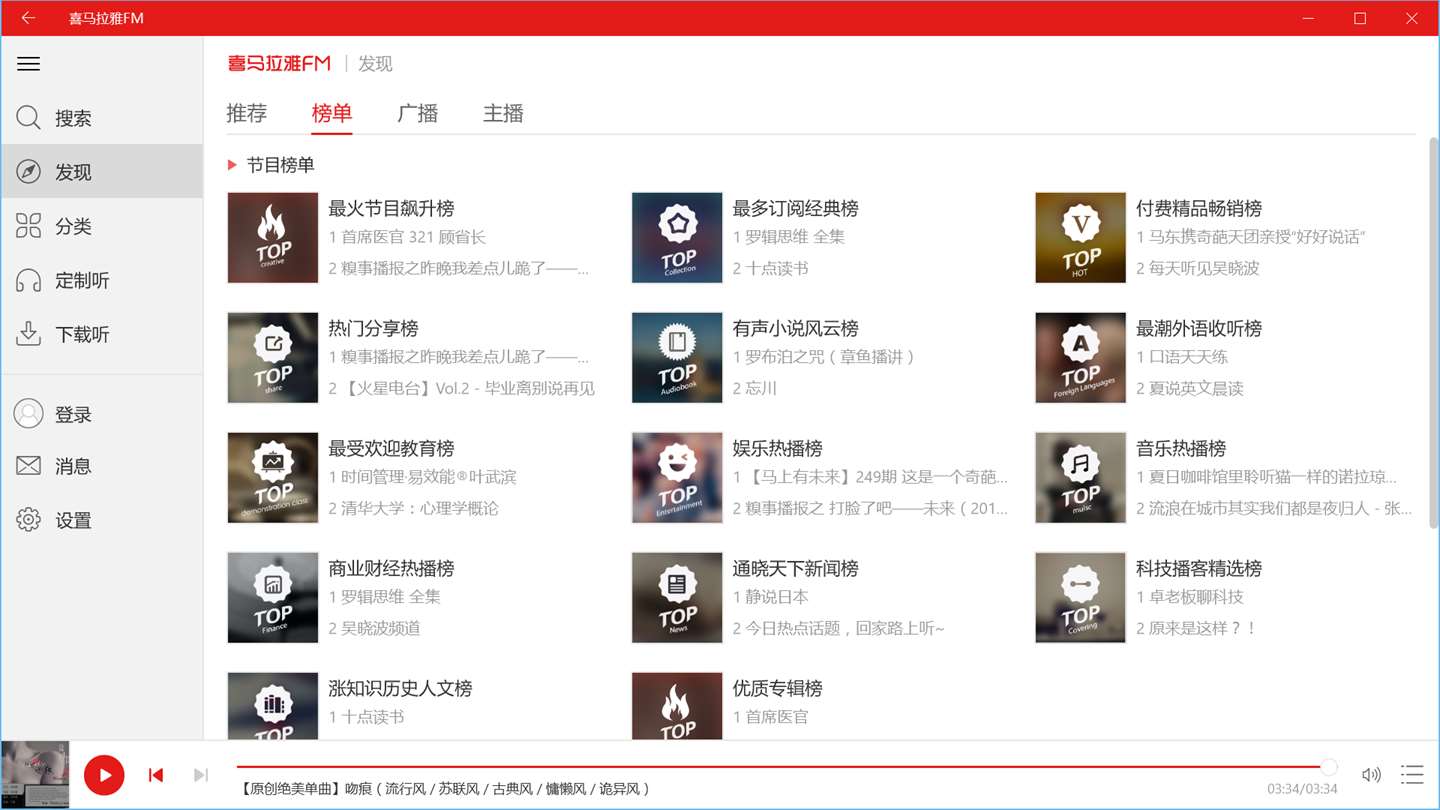Open the hamburger menu in sidebar
This screenshot has width=1440, height=810.
point(29,64)
